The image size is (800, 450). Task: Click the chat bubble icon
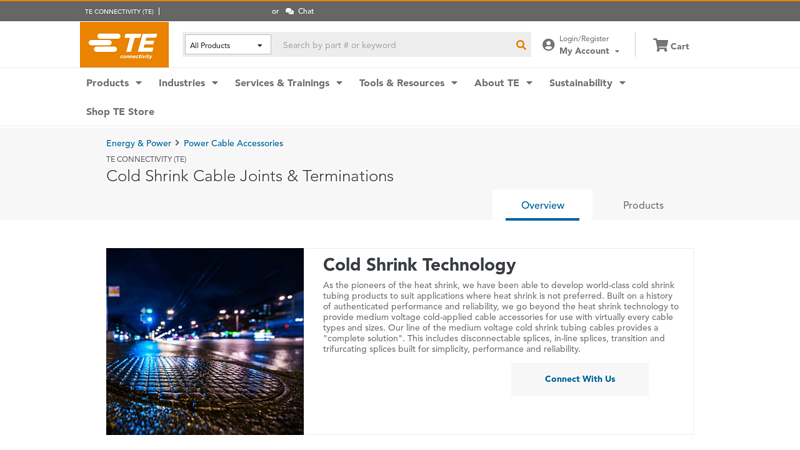coord(290,11)
